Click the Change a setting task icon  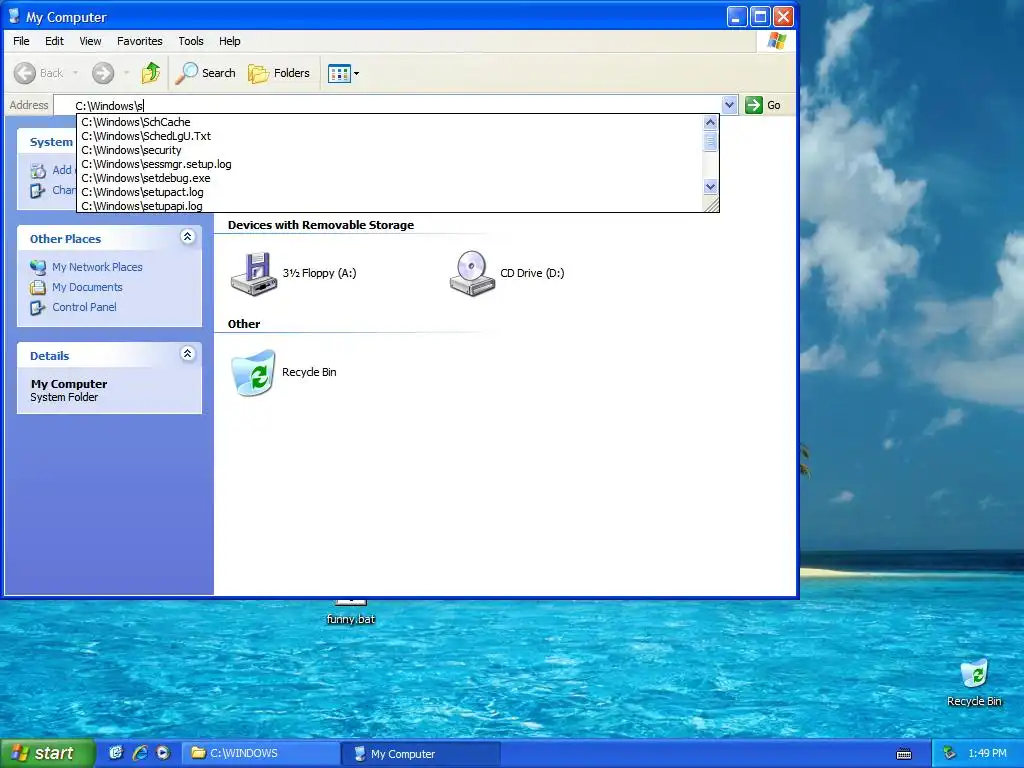[x=38, y=191]
